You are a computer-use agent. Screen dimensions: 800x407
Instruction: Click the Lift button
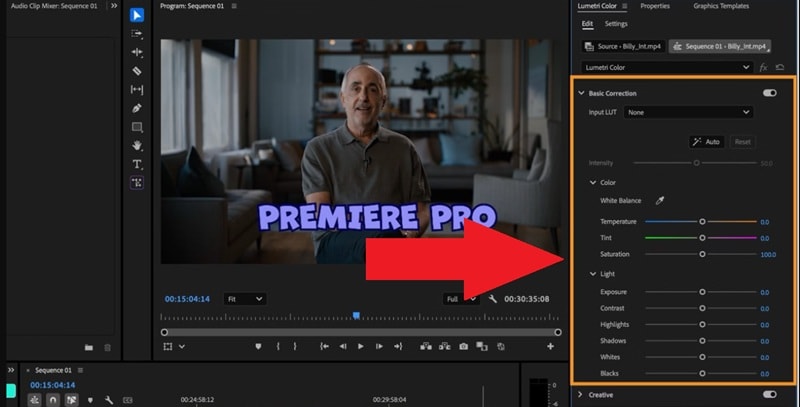click(426, 346)
